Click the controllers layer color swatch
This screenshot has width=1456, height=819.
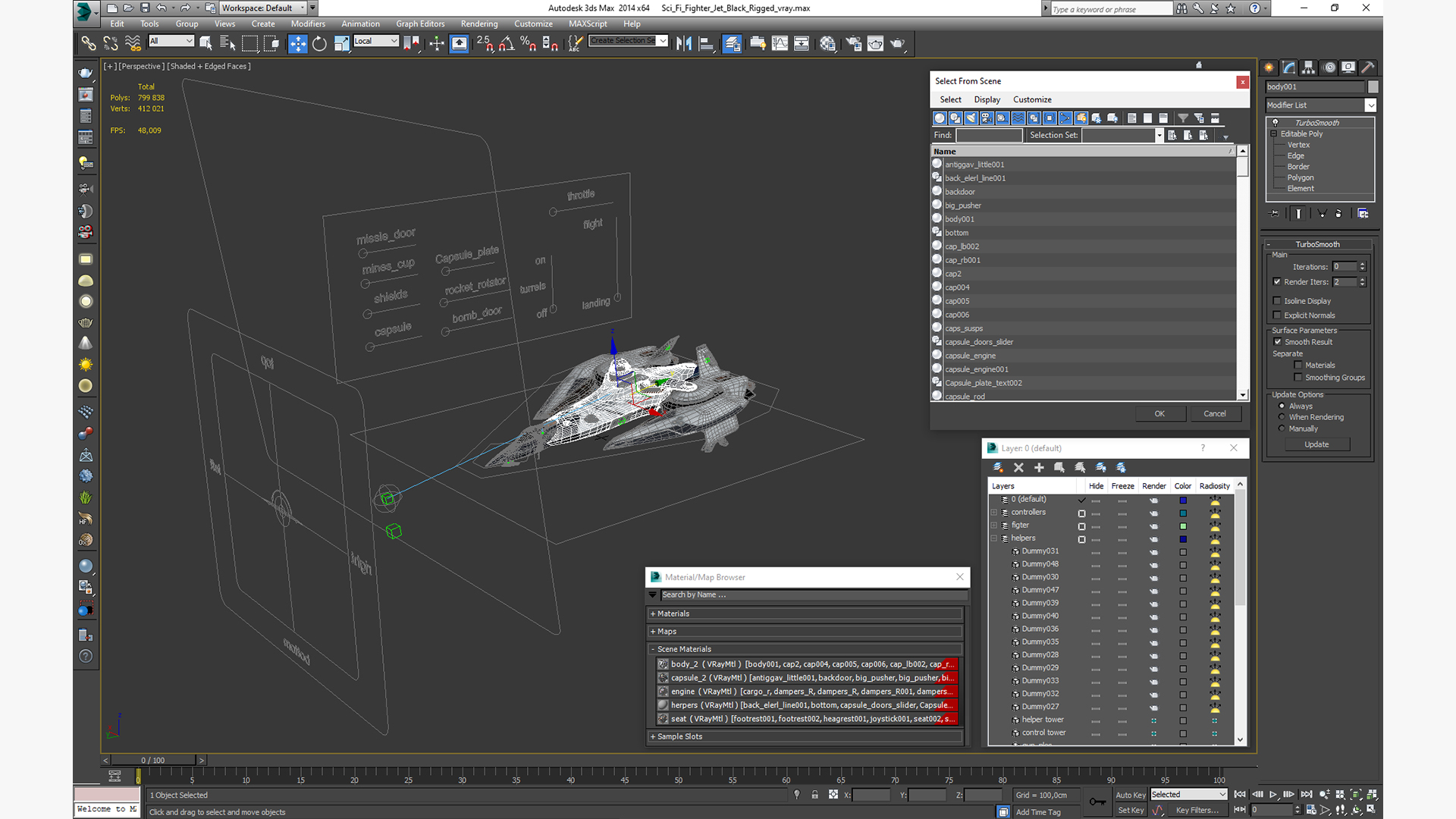1183,513
